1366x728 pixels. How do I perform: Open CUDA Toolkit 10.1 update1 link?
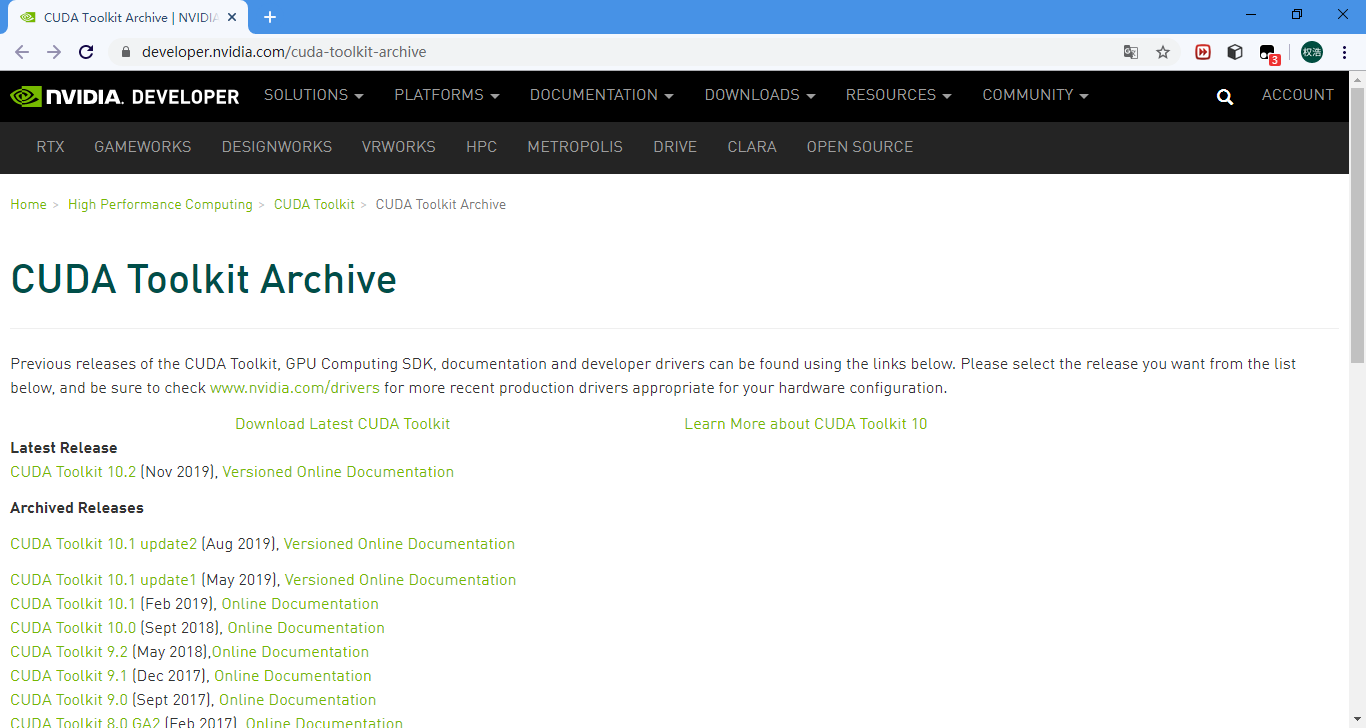pyautogui.click(x=104, y=580)
